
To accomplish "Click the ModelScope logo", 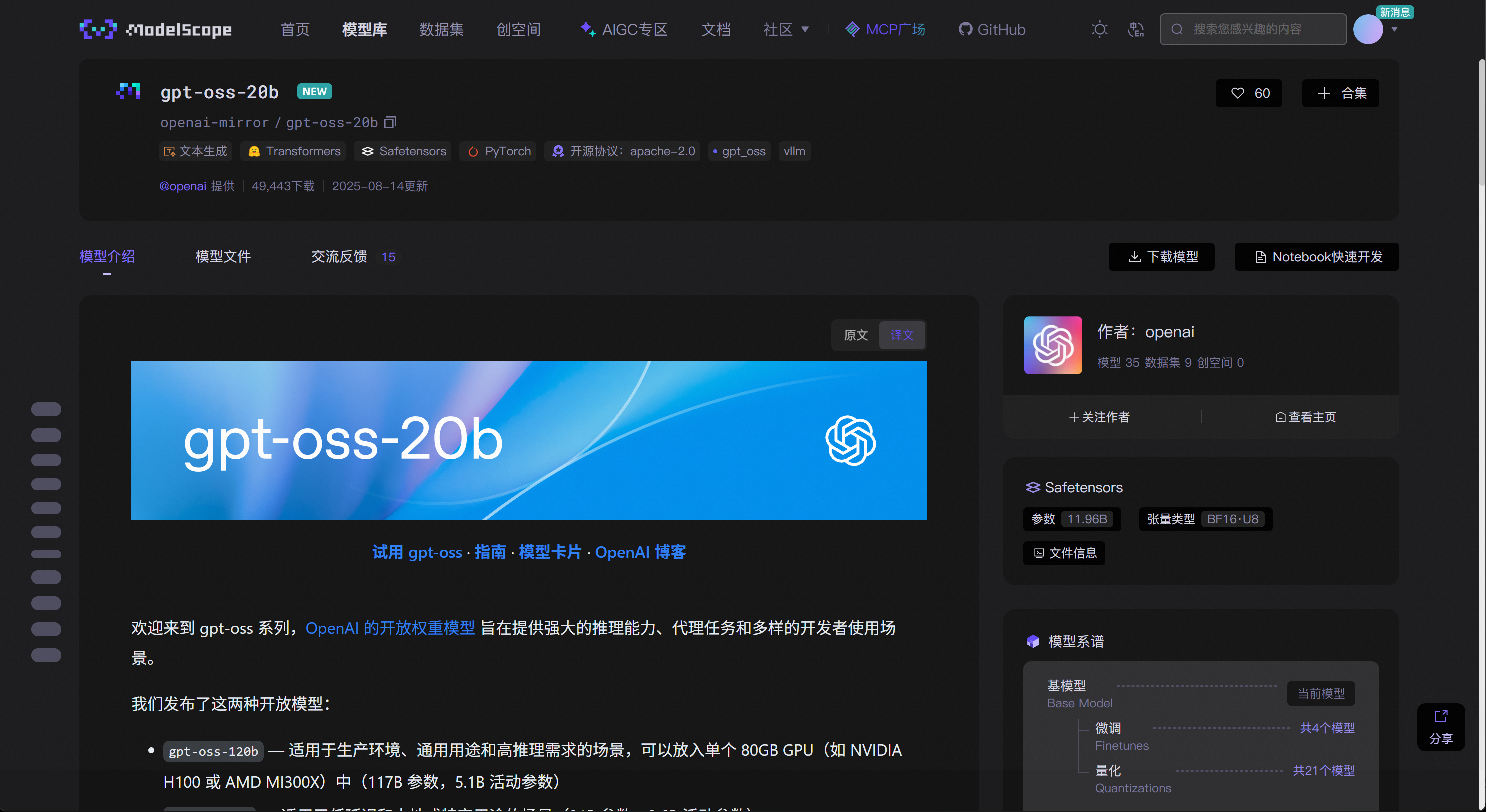I will [x=156, y=29].
